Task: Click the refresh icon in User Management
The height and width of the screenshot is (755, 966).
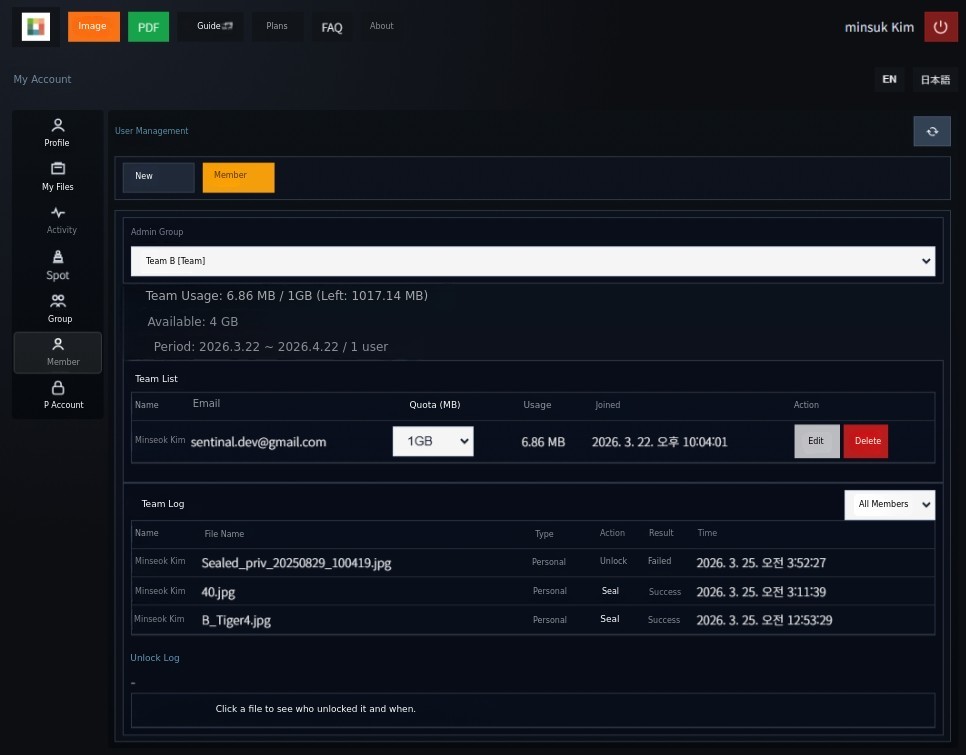Action: 931,131
